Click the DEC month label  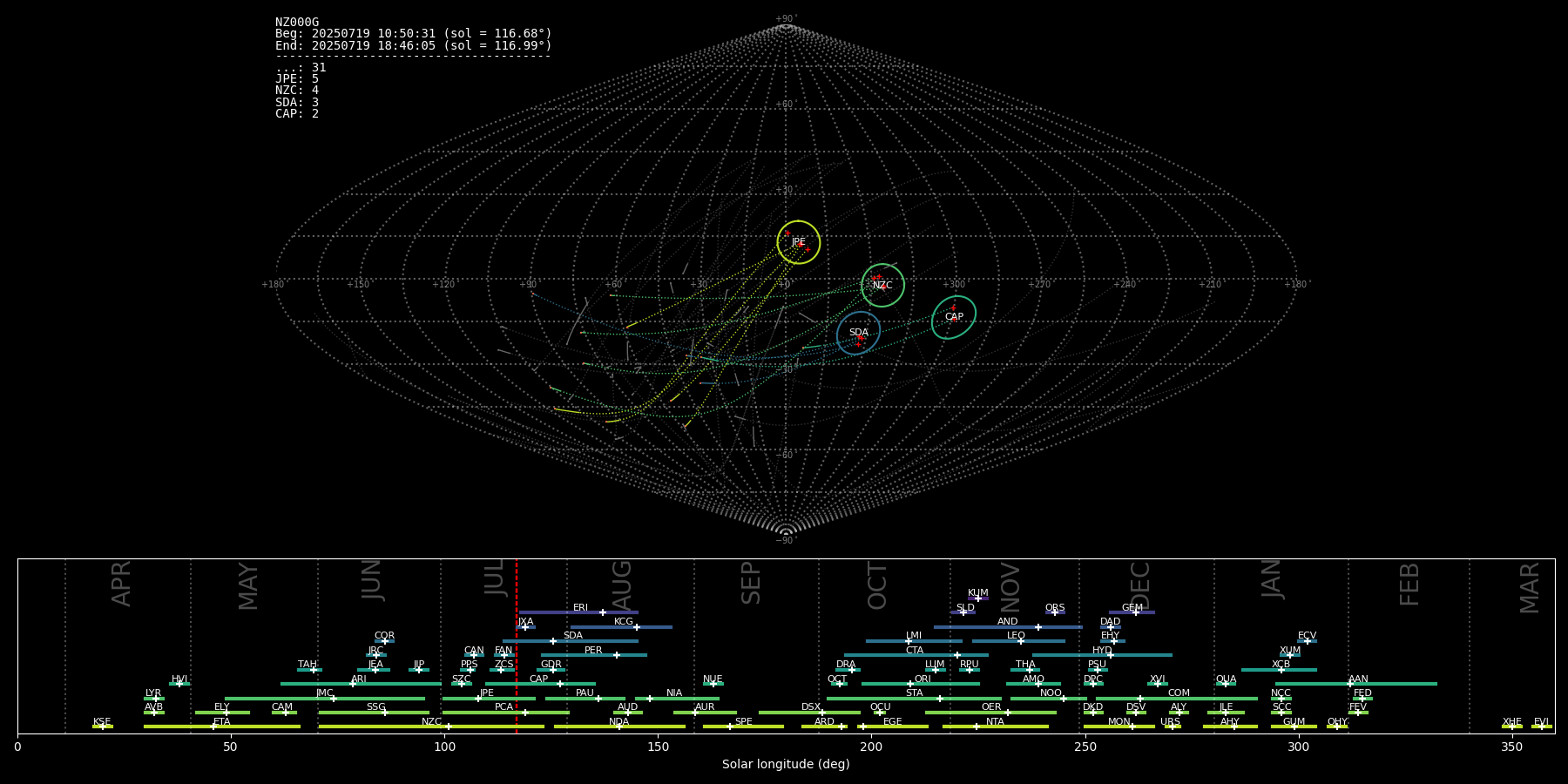tap(1139, 585)
